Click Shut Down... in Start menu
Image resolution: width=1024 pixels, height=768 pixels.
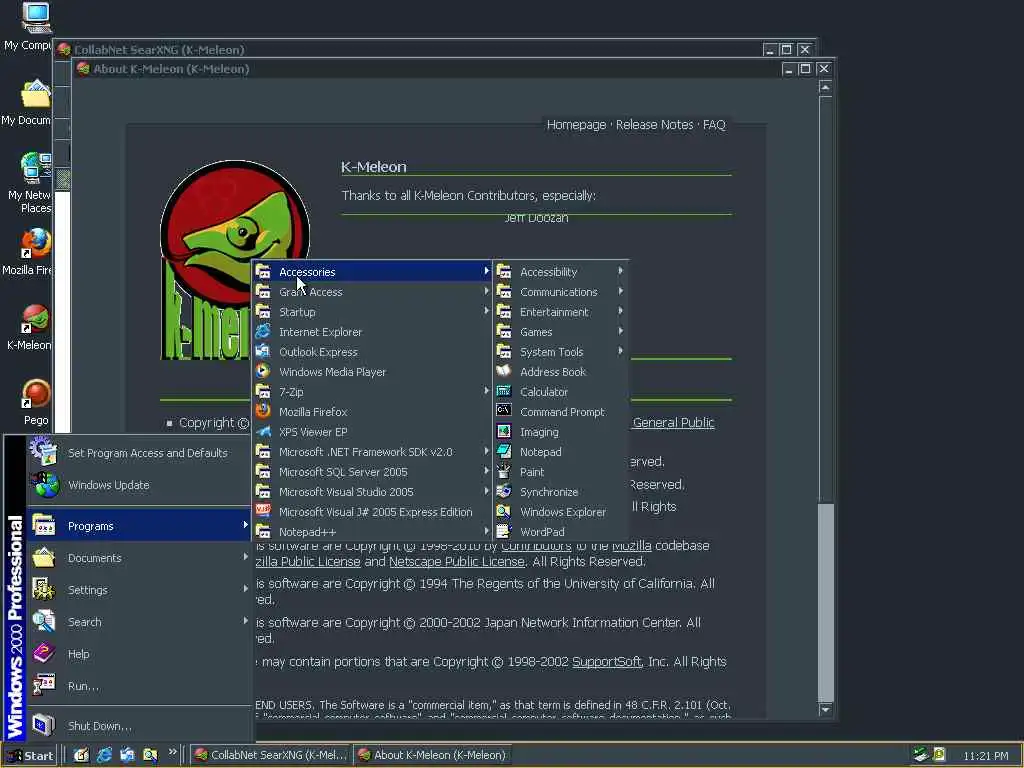coord(139,726)
